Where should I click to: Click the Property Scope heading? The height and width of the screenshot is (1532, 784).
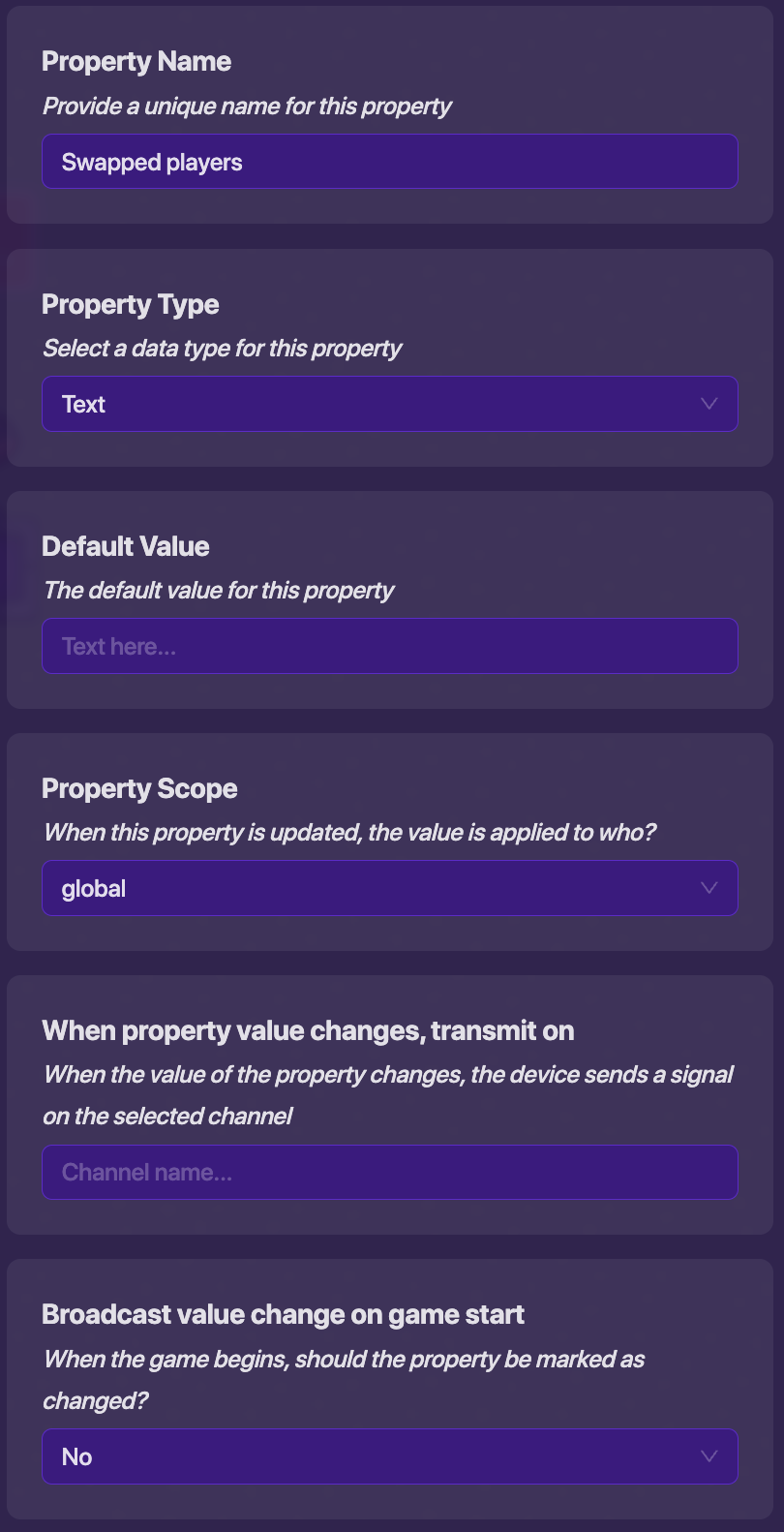click(x=139, y=788)
